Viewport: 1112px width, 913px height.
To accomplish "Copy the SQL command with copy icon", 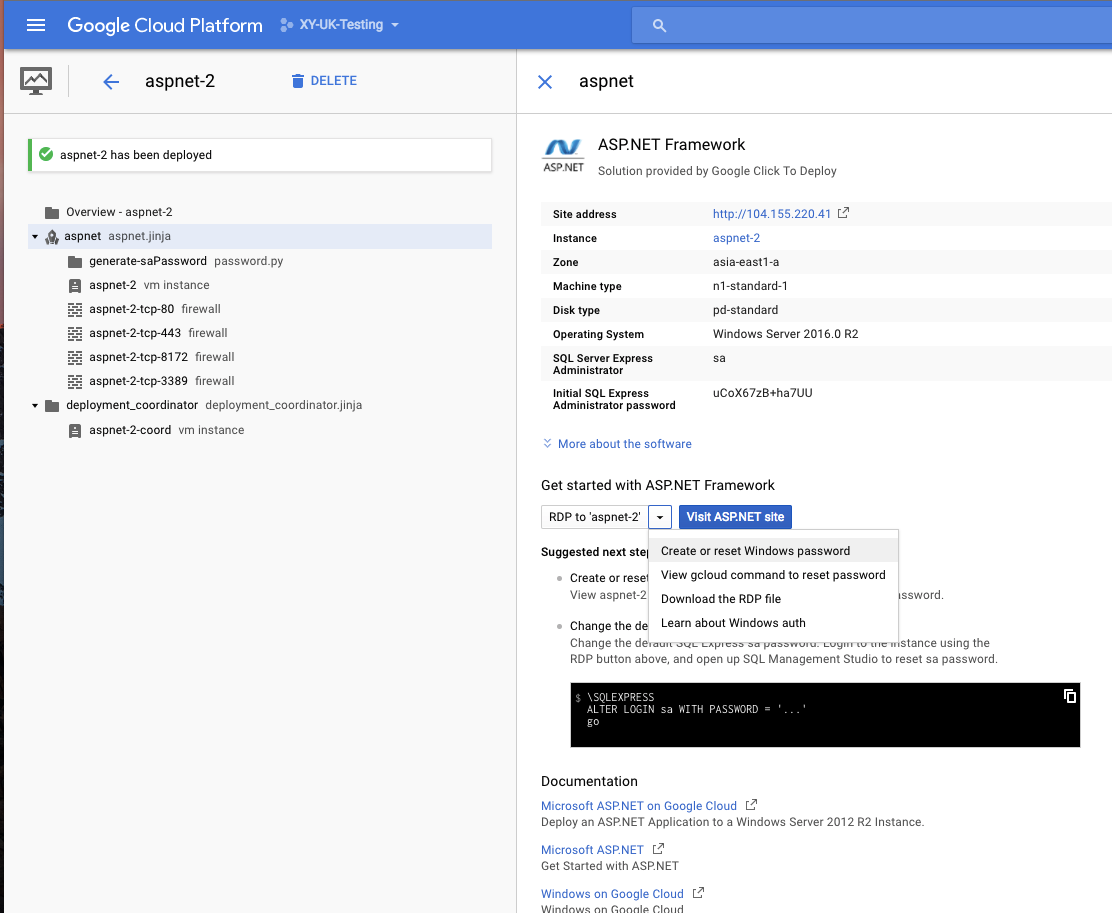I will coord(1069,696).
